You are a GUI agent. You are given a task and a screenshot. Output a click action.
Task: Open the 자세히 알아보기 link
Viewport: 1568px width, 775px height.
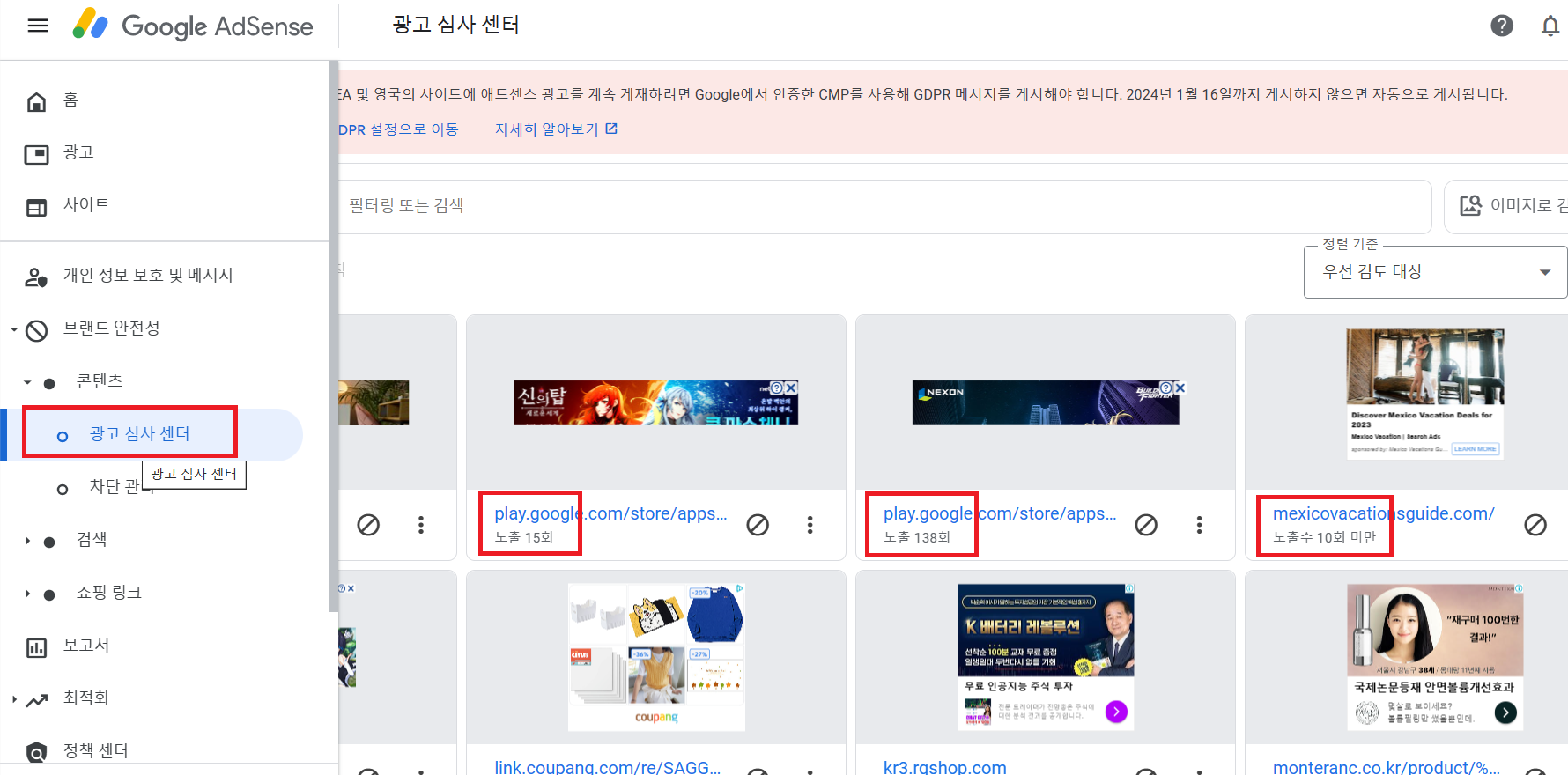click(556, 129)
